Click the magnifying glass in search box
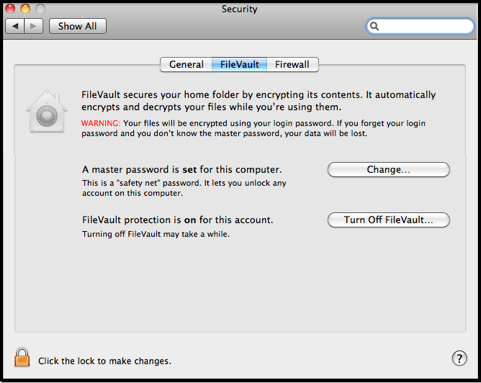This screenshot has width=481, height=383. [x=374, y=26]
